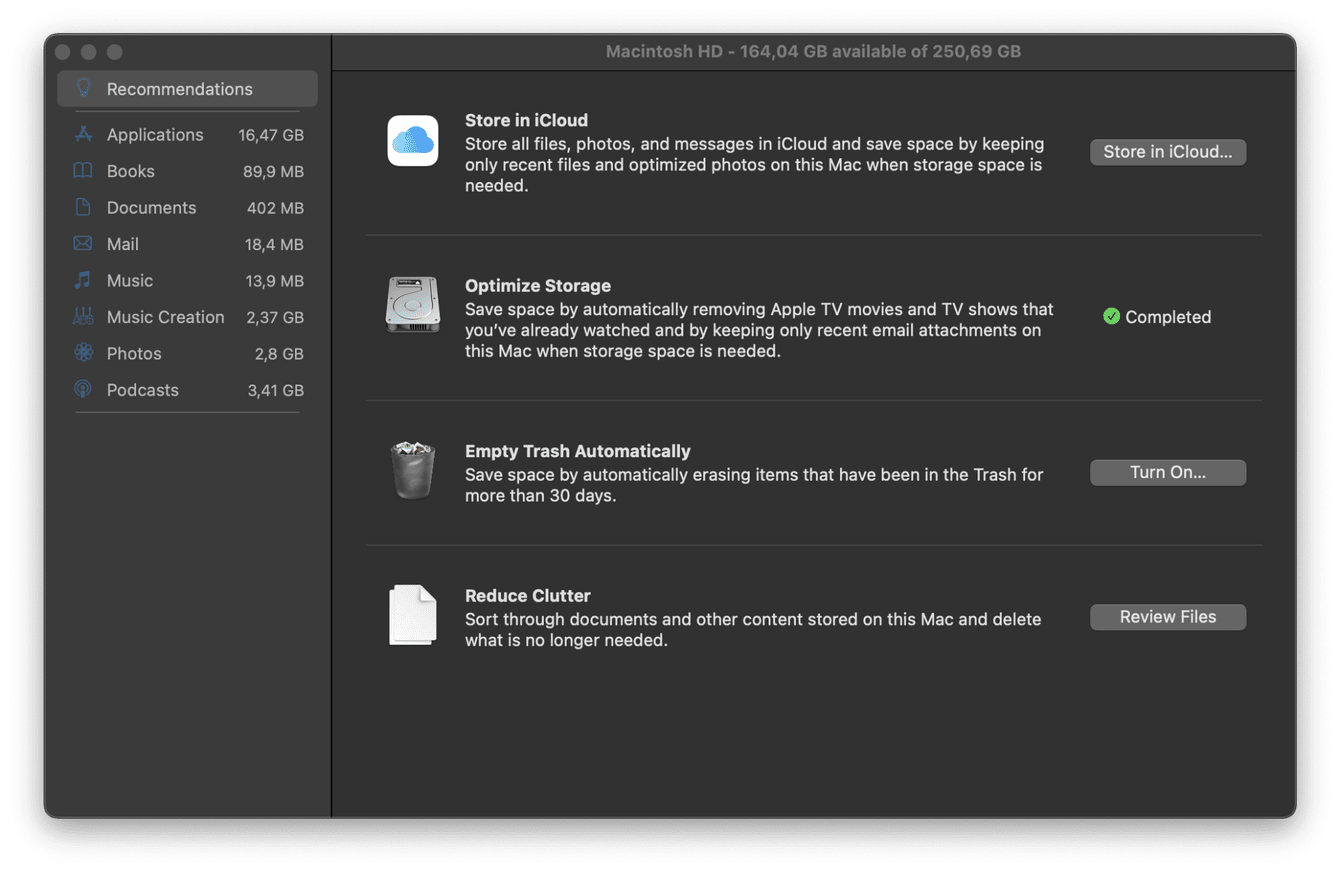The height and width of the screenshot is (873, 1340).
Task: Click the Reduce Clutter heading
Action: pyautogui.click(x=528, y=595)
